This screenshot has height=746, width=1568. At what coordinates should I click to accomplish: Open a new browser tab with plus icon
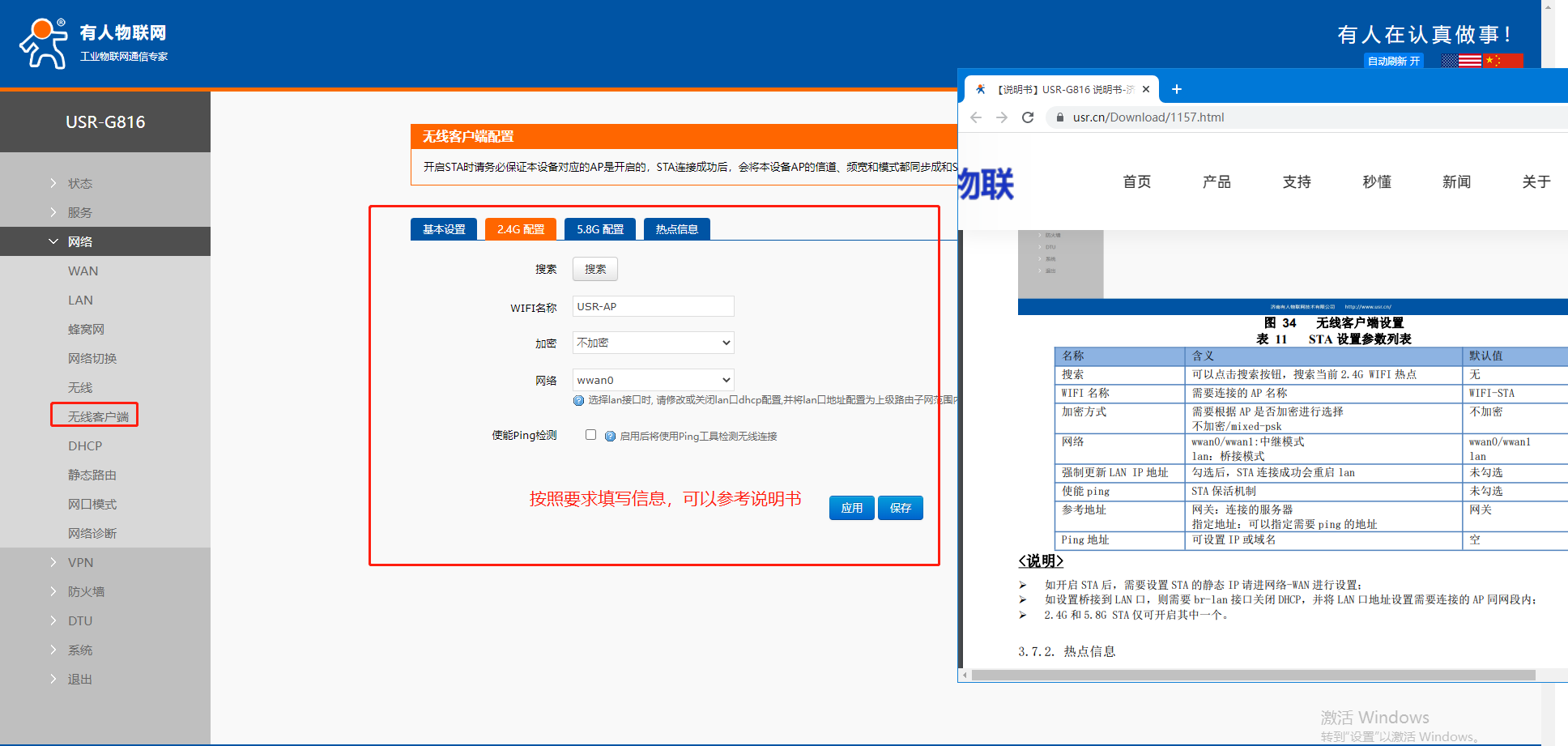point(1177,89)
